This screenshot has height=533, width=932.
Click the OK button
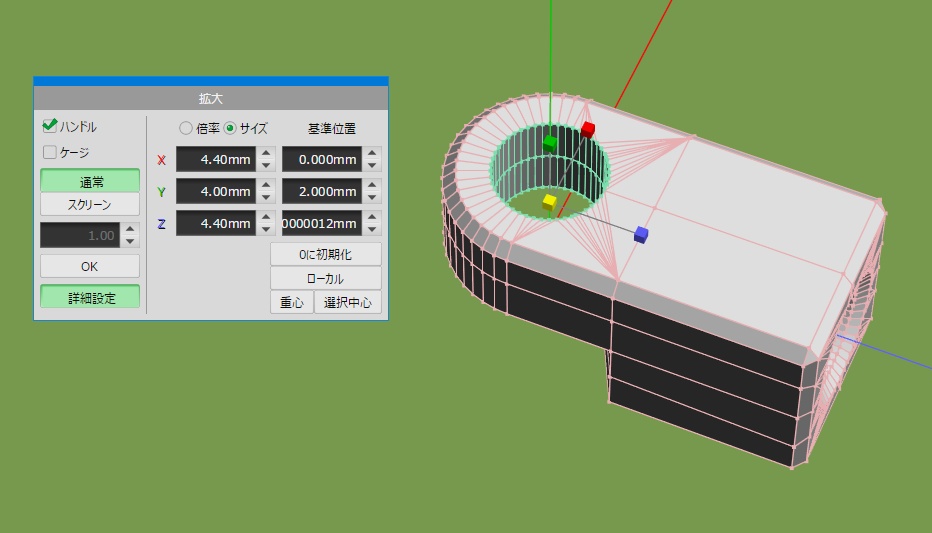(90, 266)
